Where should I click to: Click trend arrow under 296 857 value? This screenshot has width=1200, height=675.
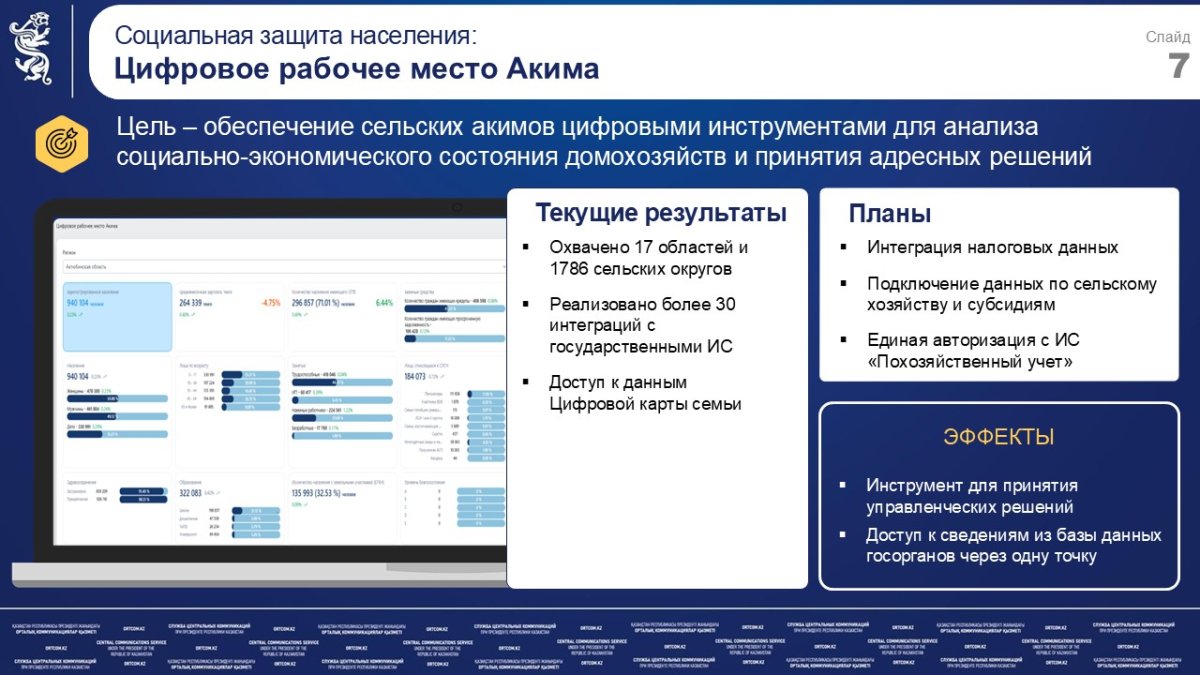(x=308, y=314)
